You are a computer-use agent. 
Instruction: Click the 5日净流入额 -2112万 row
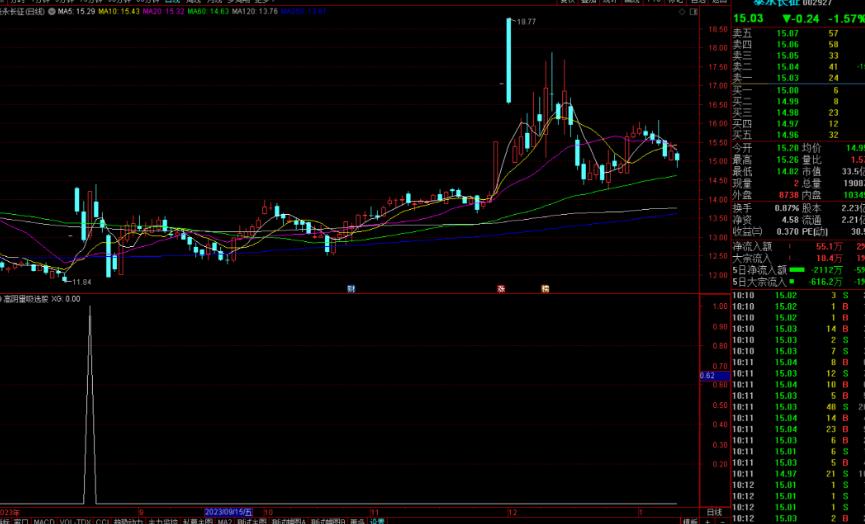(798, 270)
